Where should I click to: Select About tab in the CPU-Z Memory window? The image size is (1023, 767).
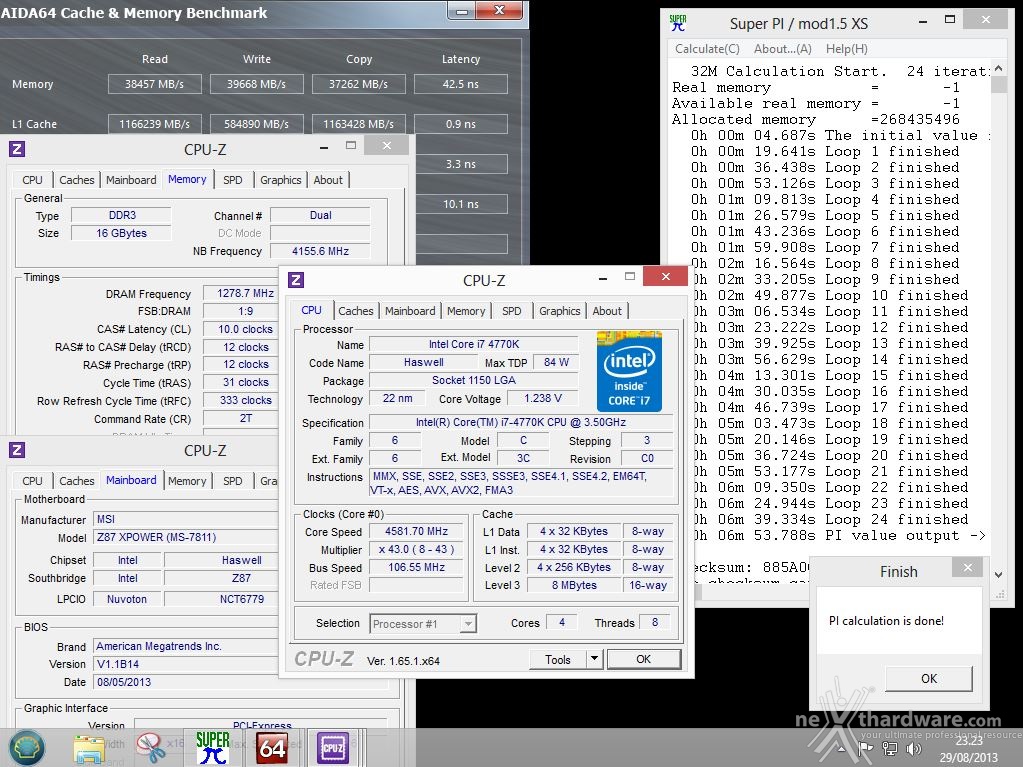(x=328, y=180)
